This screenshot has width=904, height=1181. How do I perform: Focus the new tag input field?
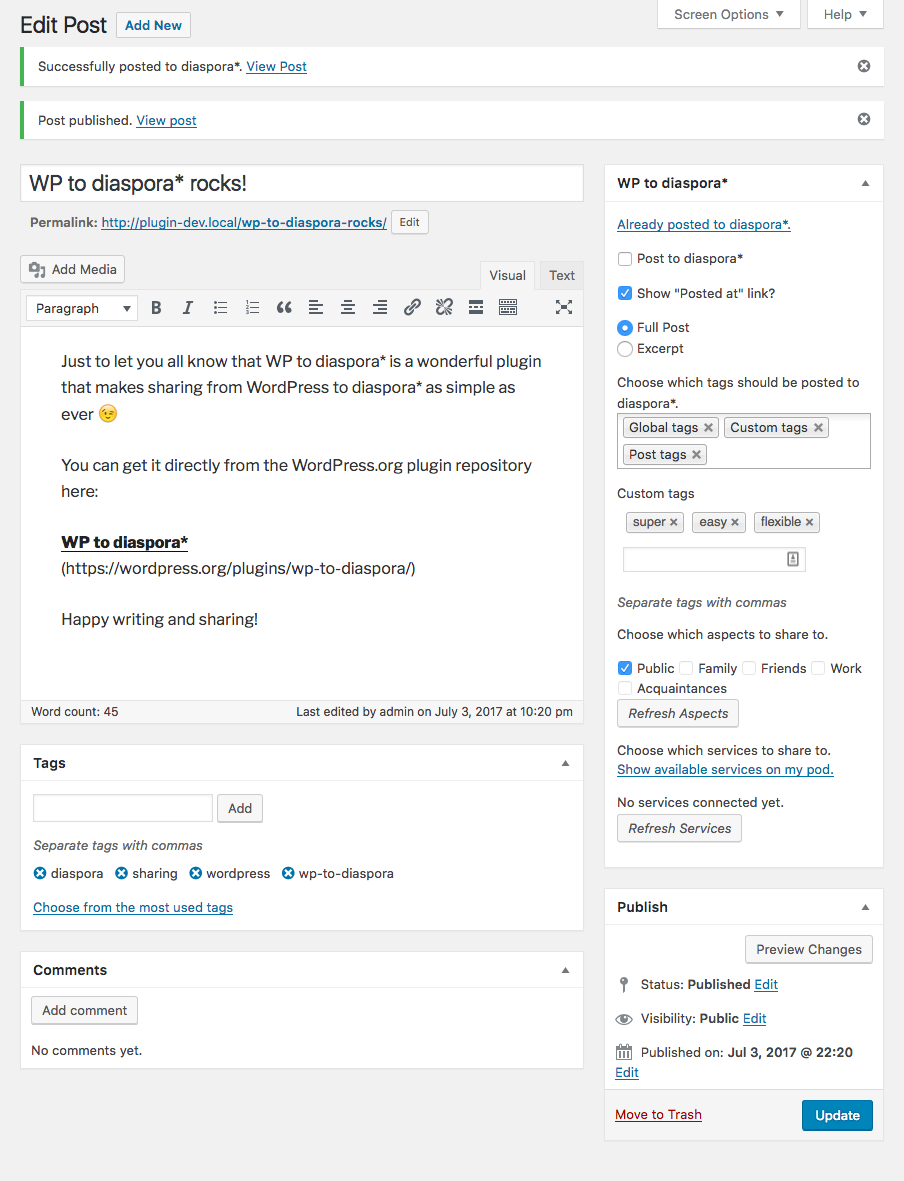click(123, 808)
